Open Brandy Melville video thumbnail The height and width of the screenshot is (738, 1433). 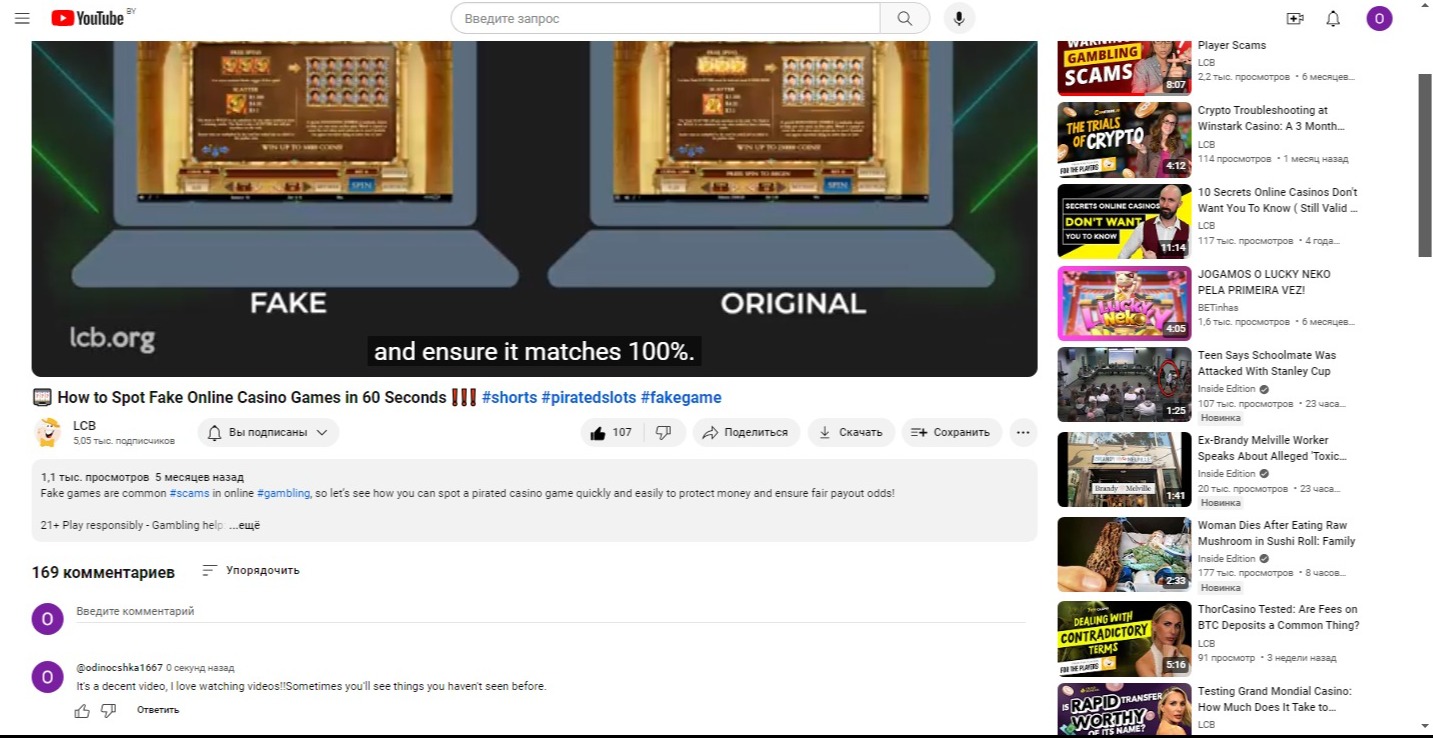(1124, 469)
